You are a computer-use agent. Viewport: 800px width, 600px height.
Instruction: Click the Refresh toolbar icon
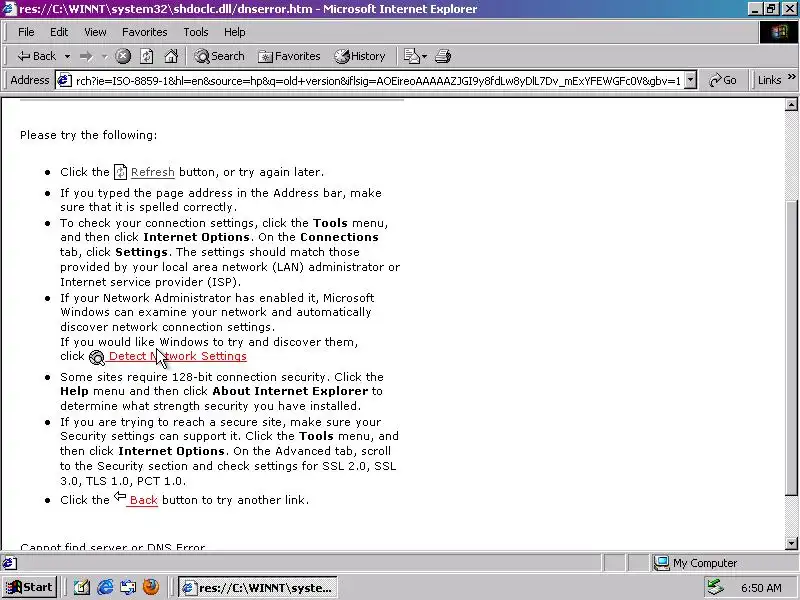147,56
